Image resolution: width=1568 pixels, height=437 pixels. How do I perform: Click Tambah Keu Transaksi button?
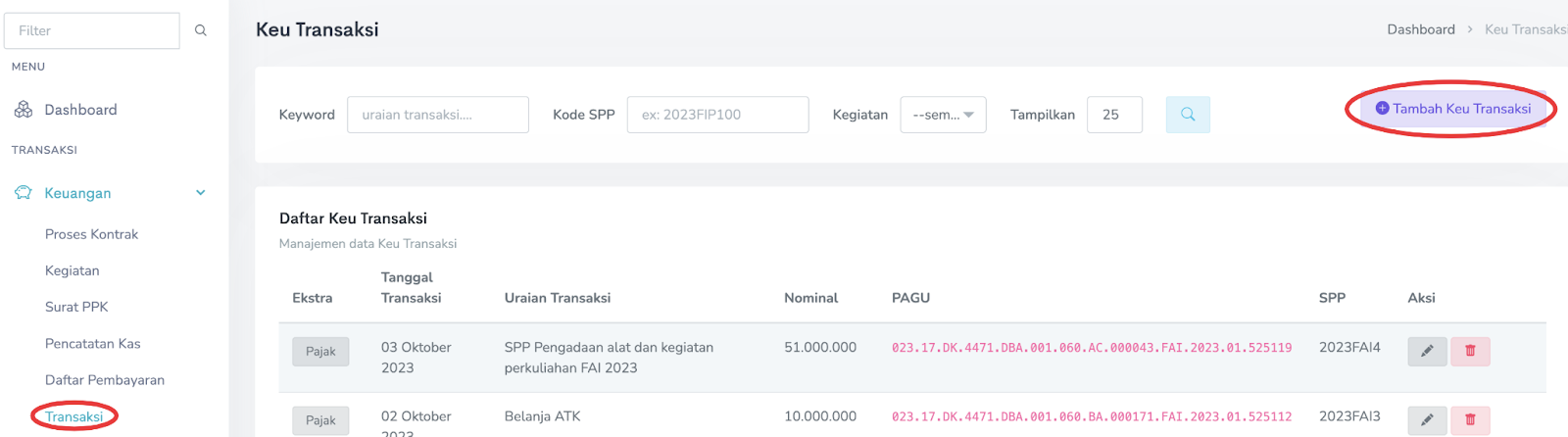(1453, 109)
